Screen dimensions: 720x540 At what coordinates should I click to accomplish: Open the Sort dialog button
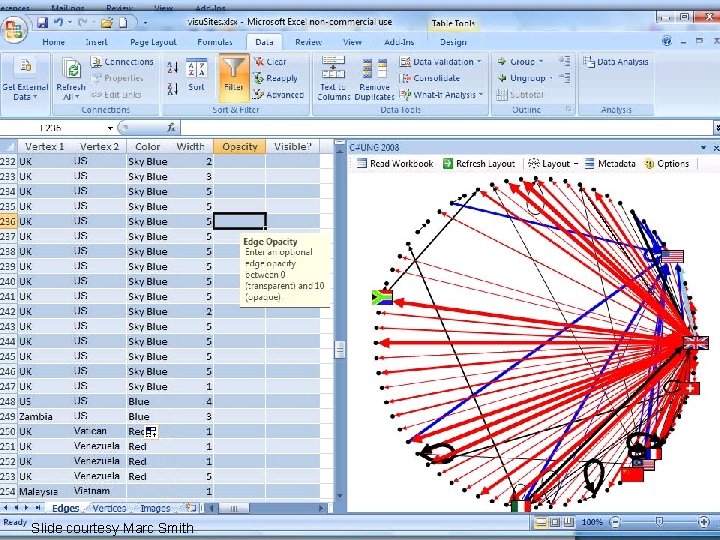click(196, 75)
